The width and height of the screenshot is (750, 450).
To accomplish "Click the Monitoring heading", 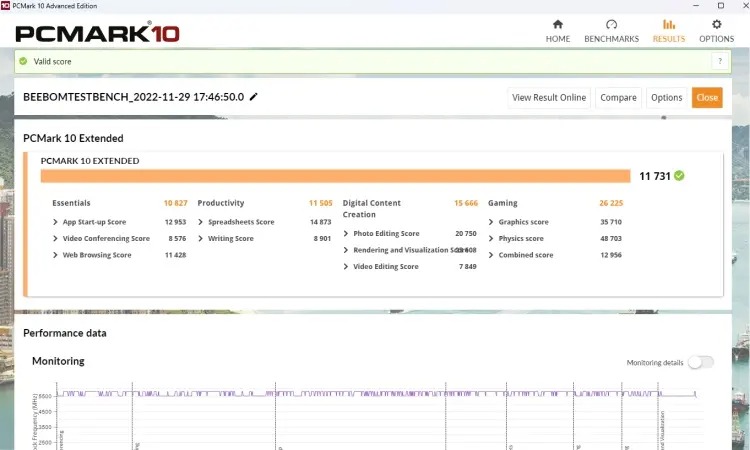I will click(58, 361).
